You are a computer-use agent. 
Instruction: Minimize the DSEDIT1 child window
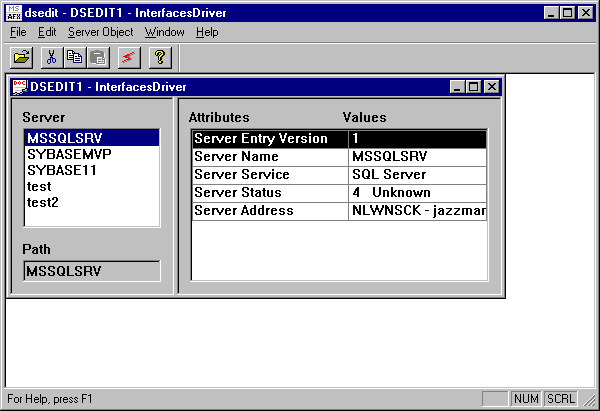tap(457, 87)
